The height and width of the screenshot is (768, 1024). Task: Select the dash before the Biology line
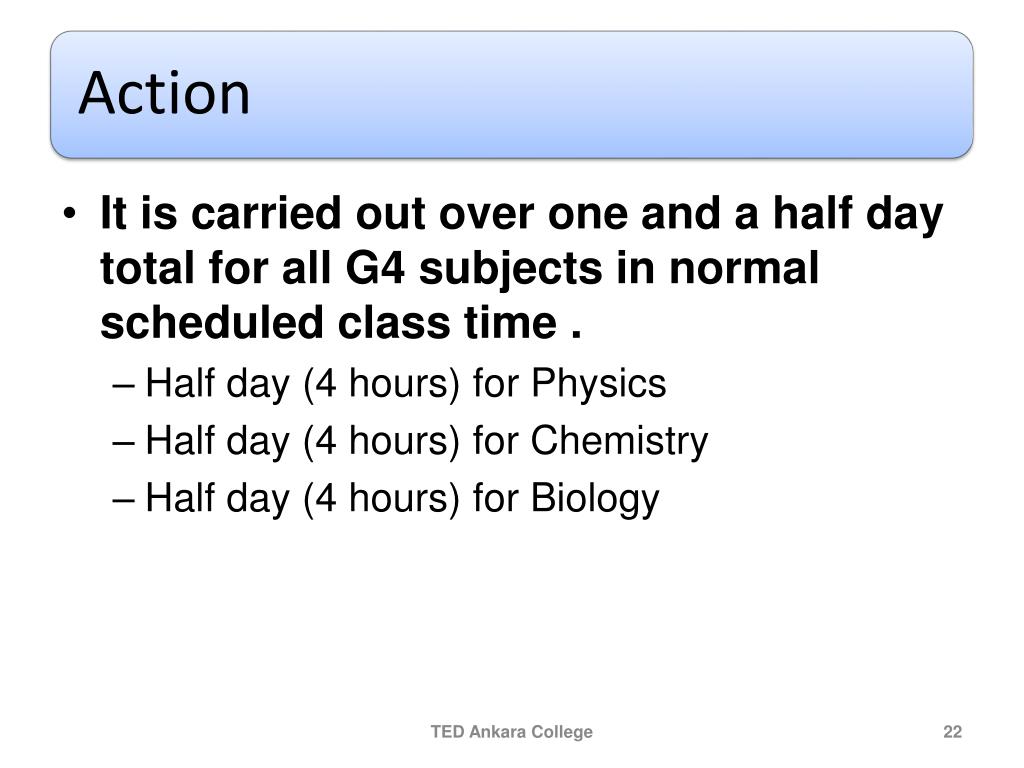coord(123,501)
